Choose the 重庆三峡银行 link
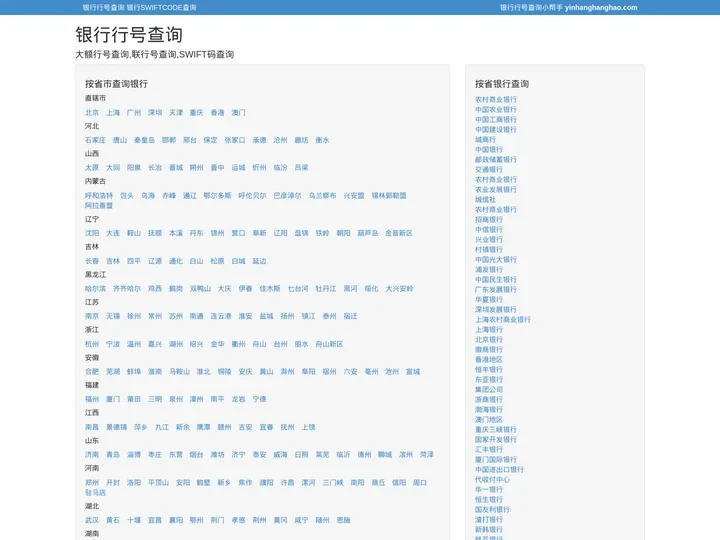The width and height of the screenshot is (720, 540). [x=496, y=430]
